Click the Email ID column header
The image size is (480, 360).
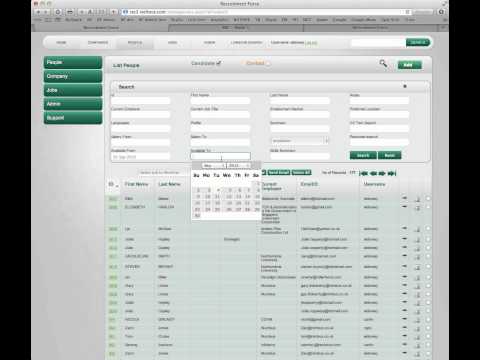(309, 184)
